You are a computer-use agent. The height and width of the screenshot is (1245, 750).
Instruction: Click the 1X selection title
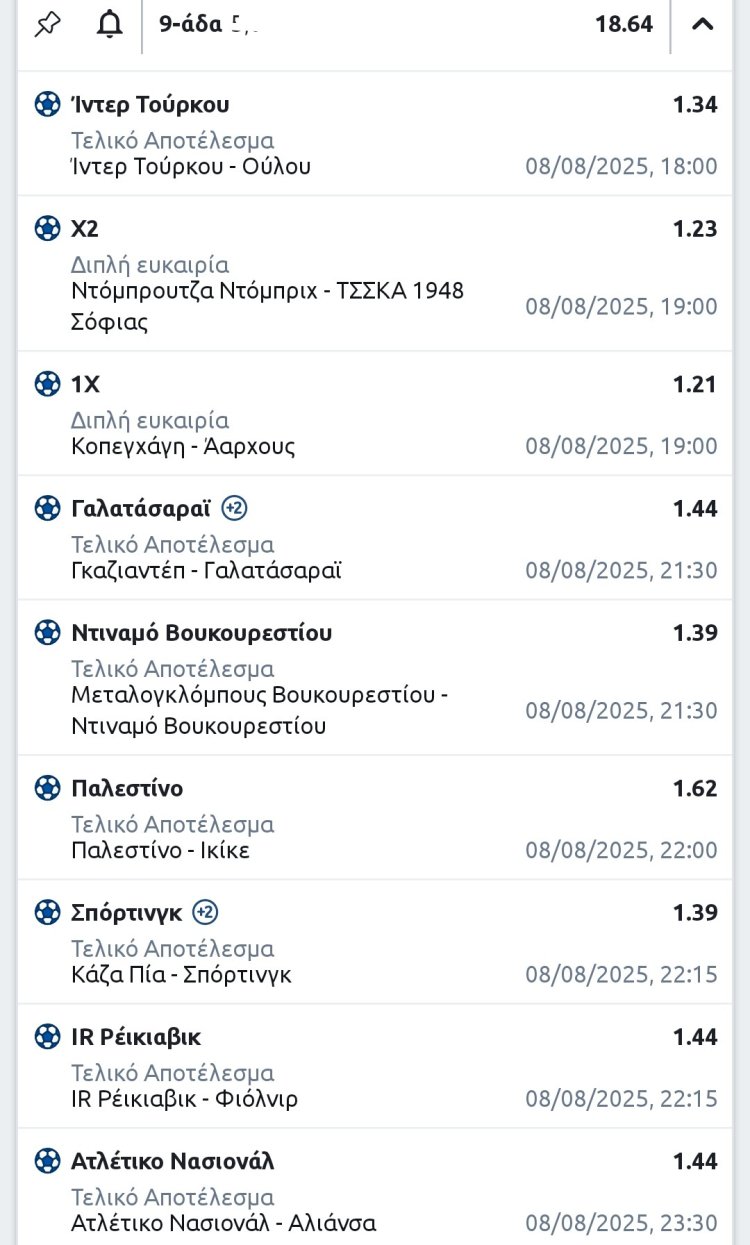pos(85,384)
